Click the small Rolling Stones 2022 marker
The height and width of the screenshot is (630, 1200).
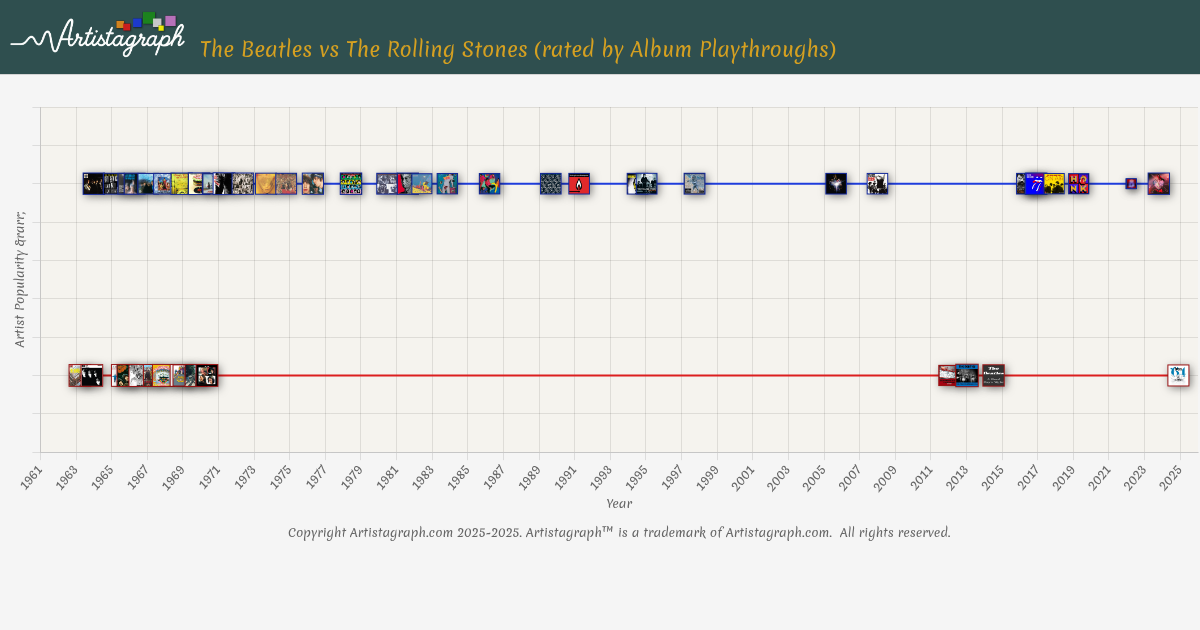[1131, 184]
